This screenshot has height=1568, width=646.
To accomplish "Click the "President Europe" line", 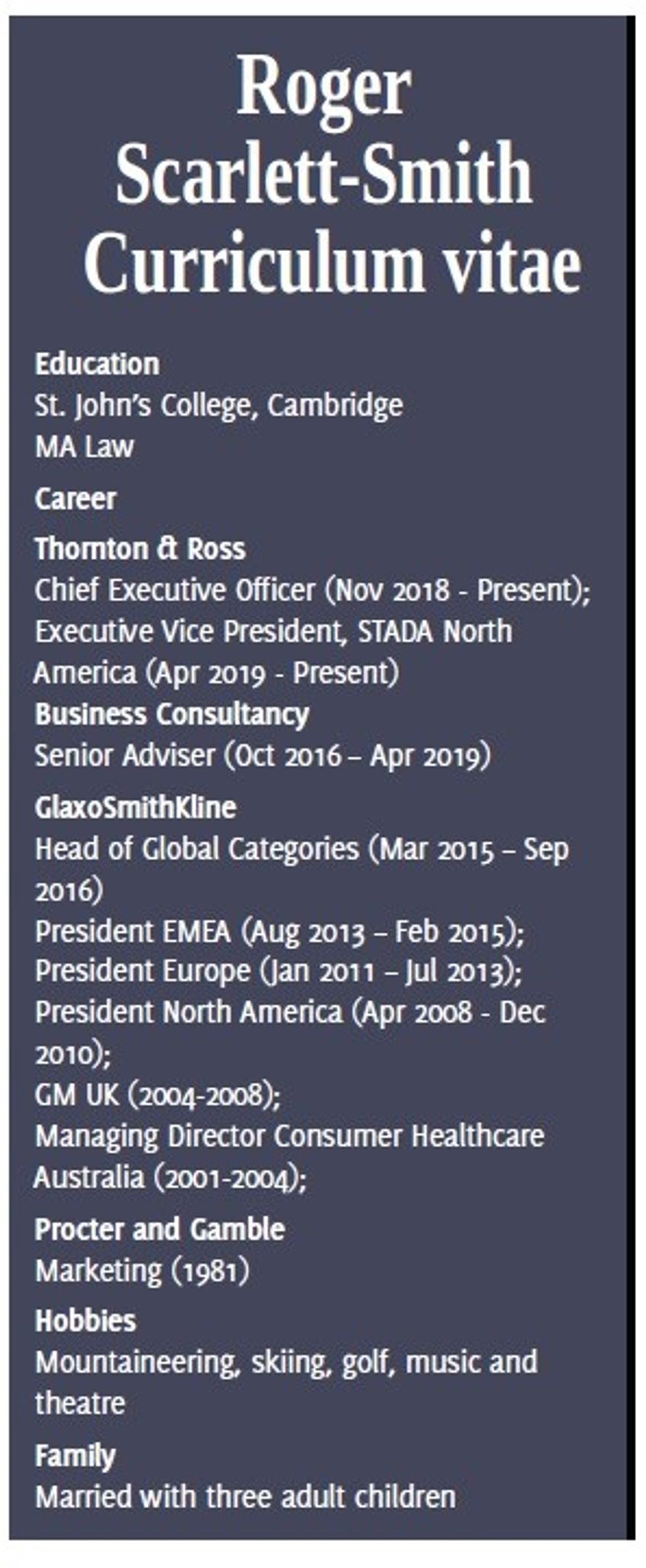I will point(278,971).
